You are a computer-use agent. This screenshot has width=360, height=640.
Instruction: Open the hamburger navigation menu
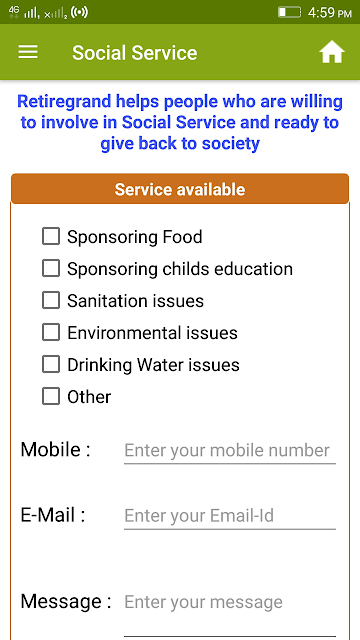click(x=28, y=52)
